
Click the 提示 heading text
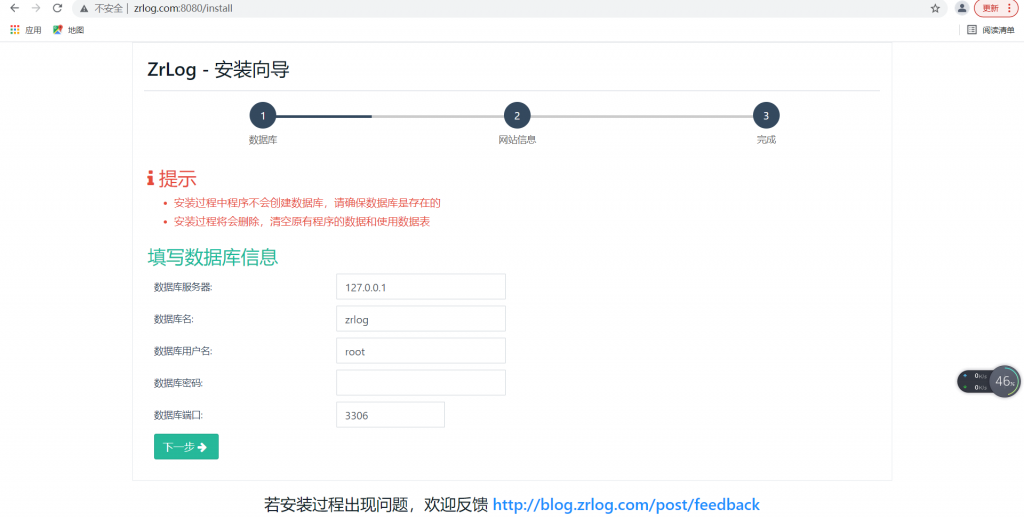(178, 178)
